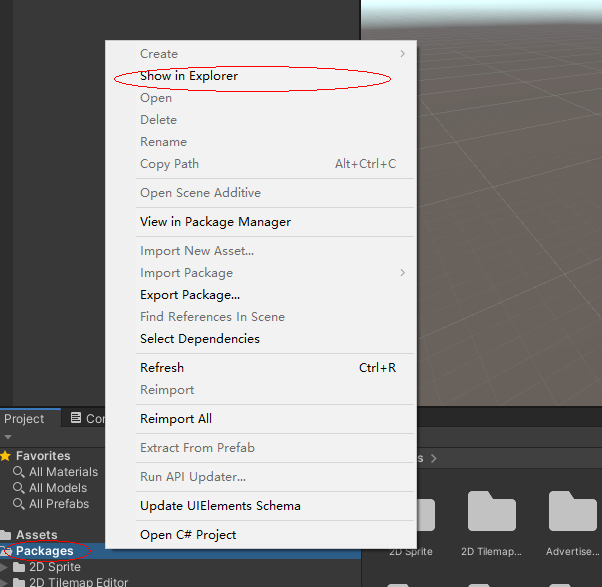This screenshot has height=587, width=602.
Task: Click the Packages folder icon
Action: pos(6,551)
